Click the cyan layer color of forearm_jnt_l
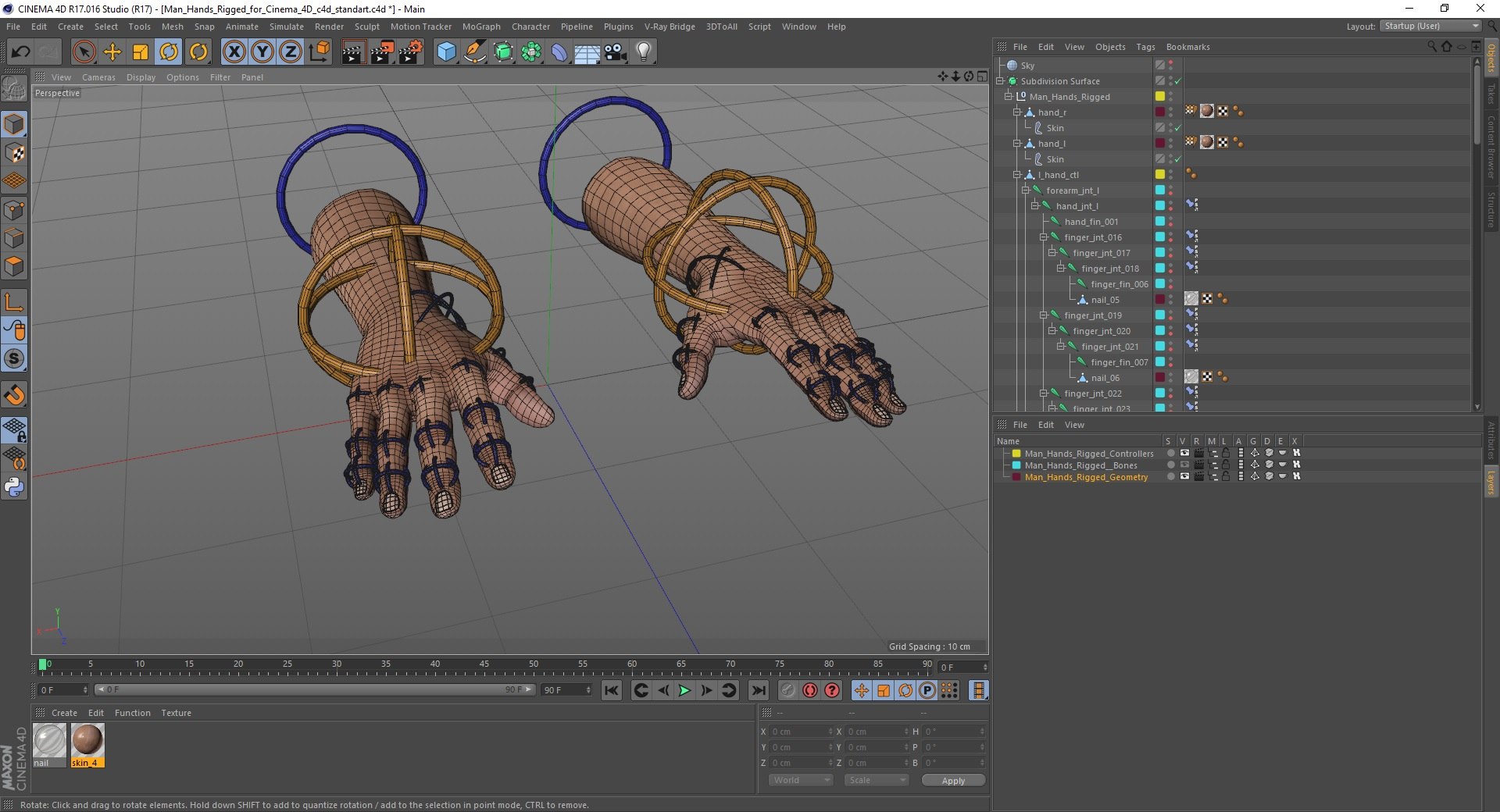Viewport: 1500px width, 812px height. pyautogui.click(x=1160, y=191)
